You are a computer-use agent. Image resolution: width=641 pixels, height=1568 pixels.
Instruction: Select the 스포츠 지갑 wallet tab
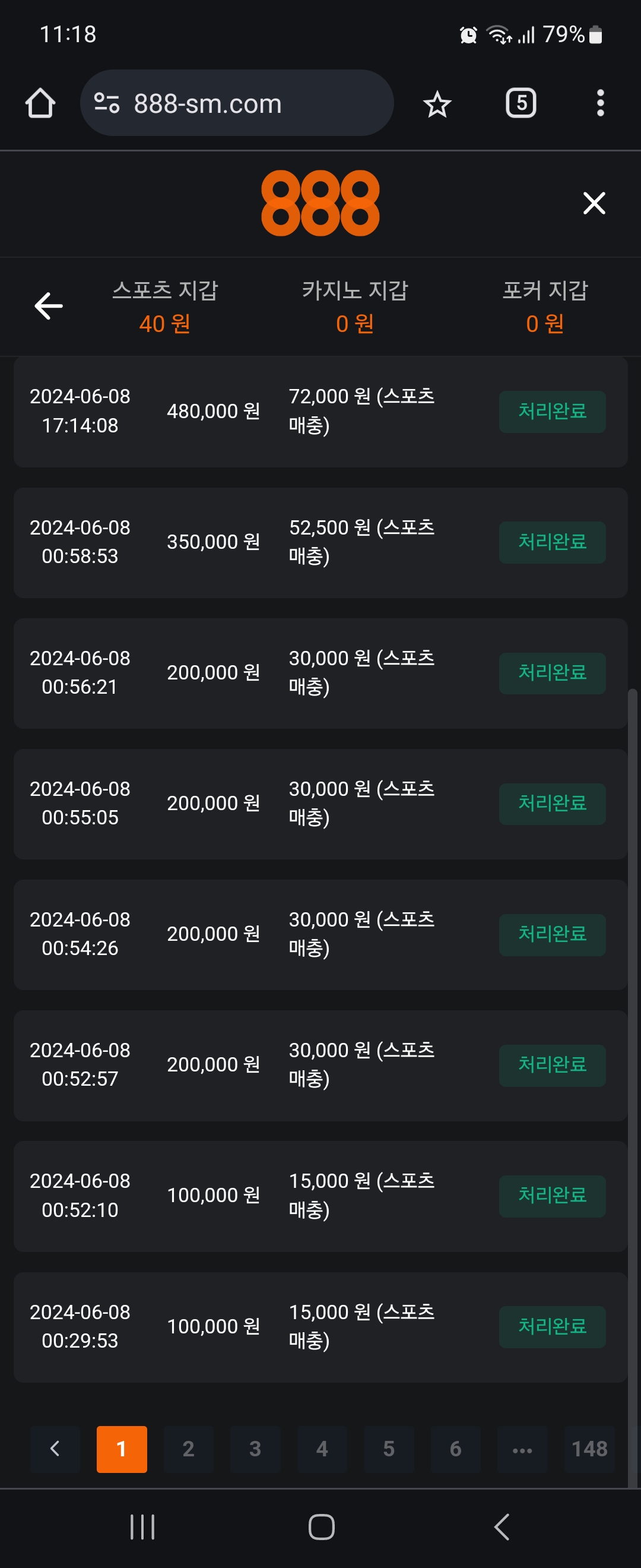click(x=165, y=306)
